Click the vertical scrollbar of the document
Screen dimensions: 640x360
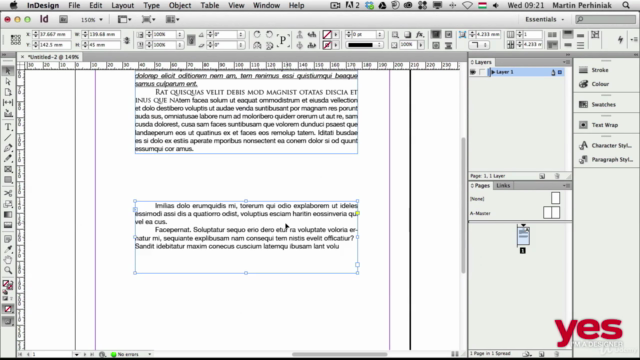coord(463,205)
